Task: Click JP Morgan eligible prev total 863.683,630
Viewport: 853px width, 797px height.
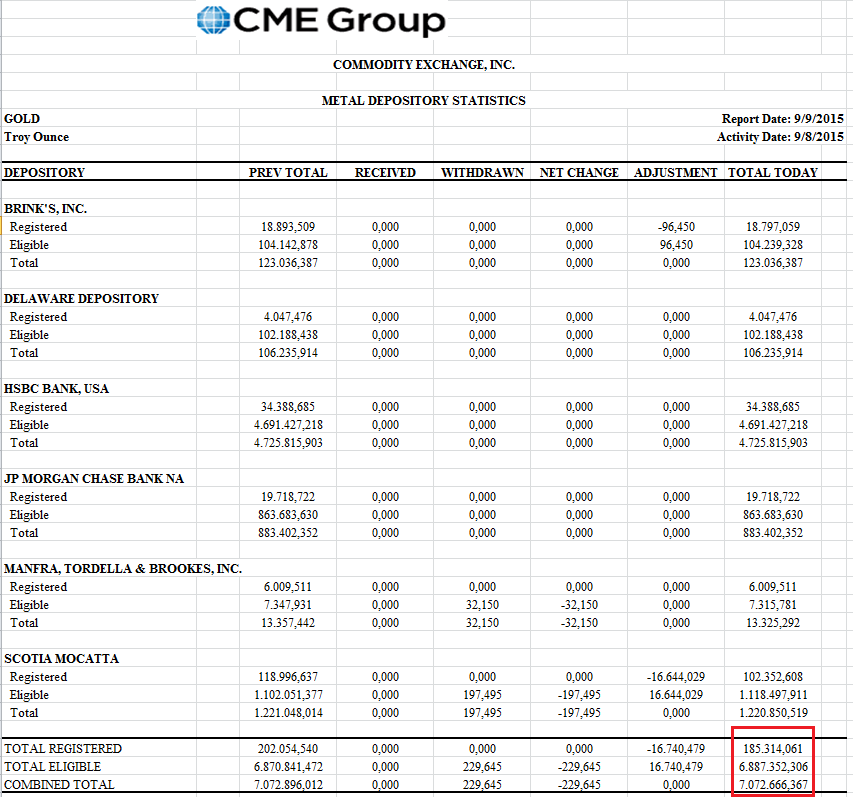Action: [288, 515]
